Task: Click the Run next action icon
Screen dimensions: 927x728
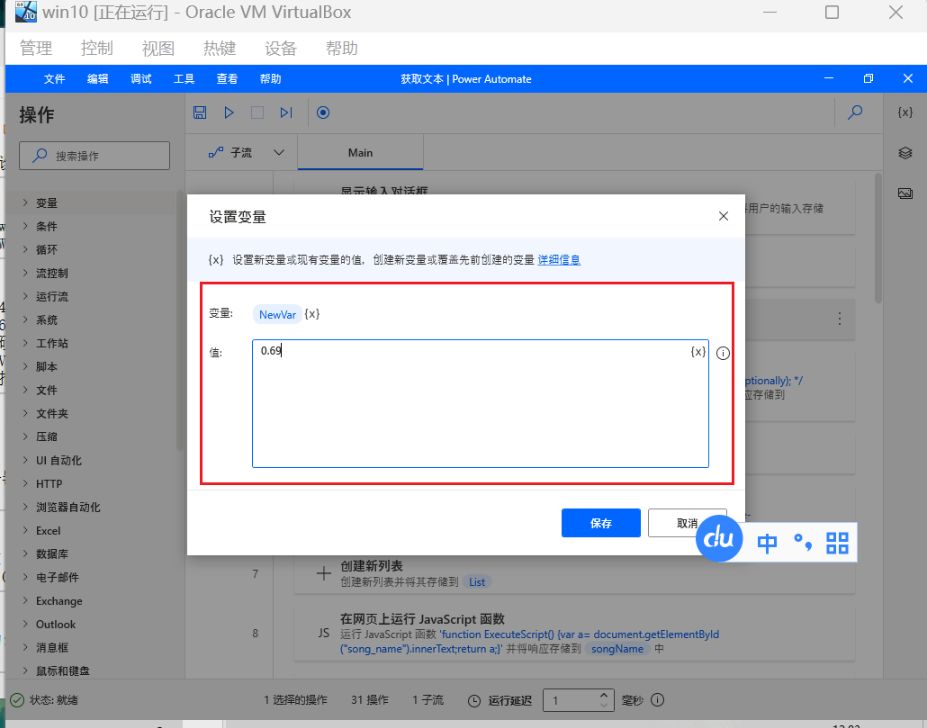Action: click(286, 113)
